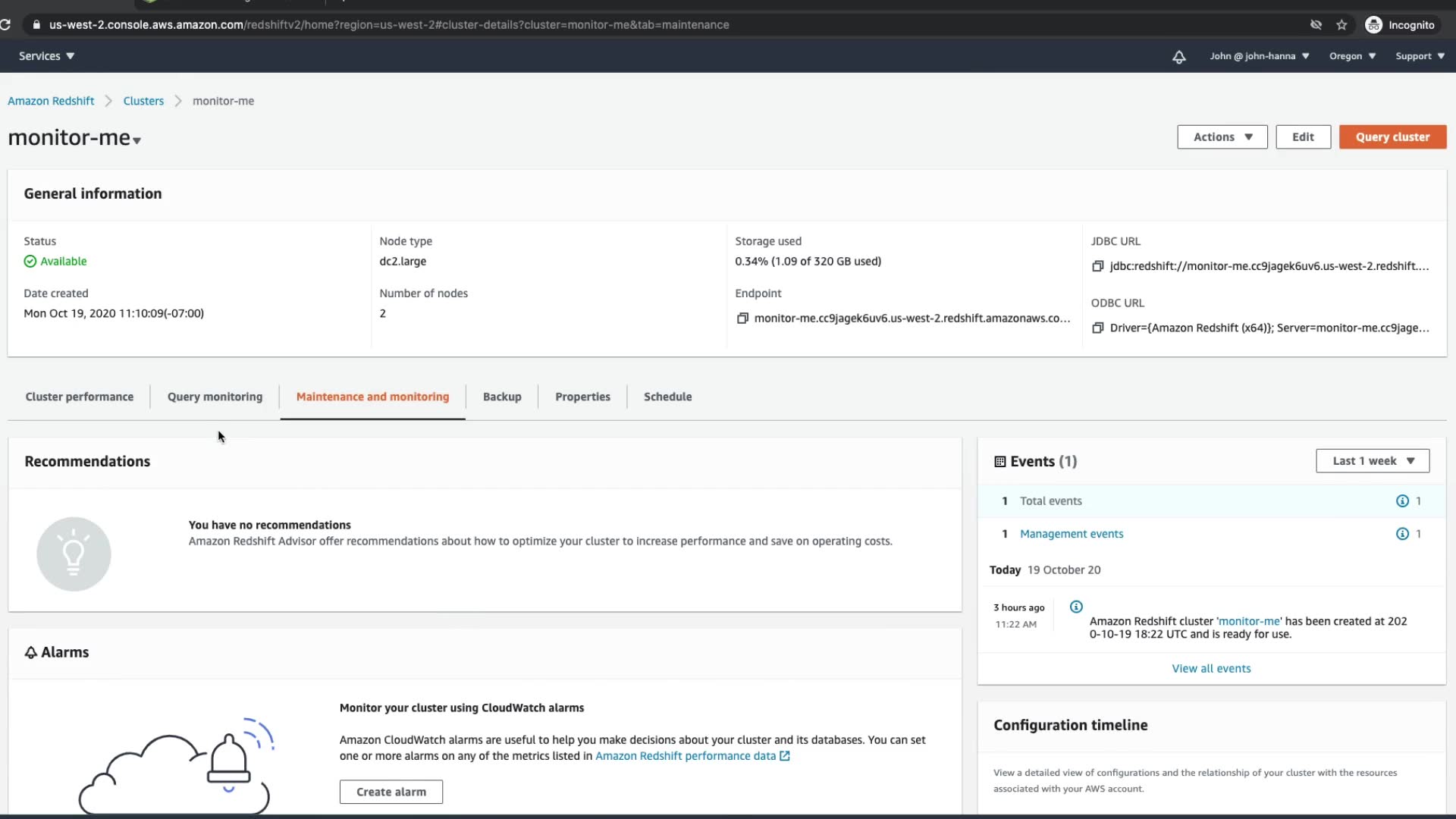Switch to Query monitoring tab

[215, 397]
